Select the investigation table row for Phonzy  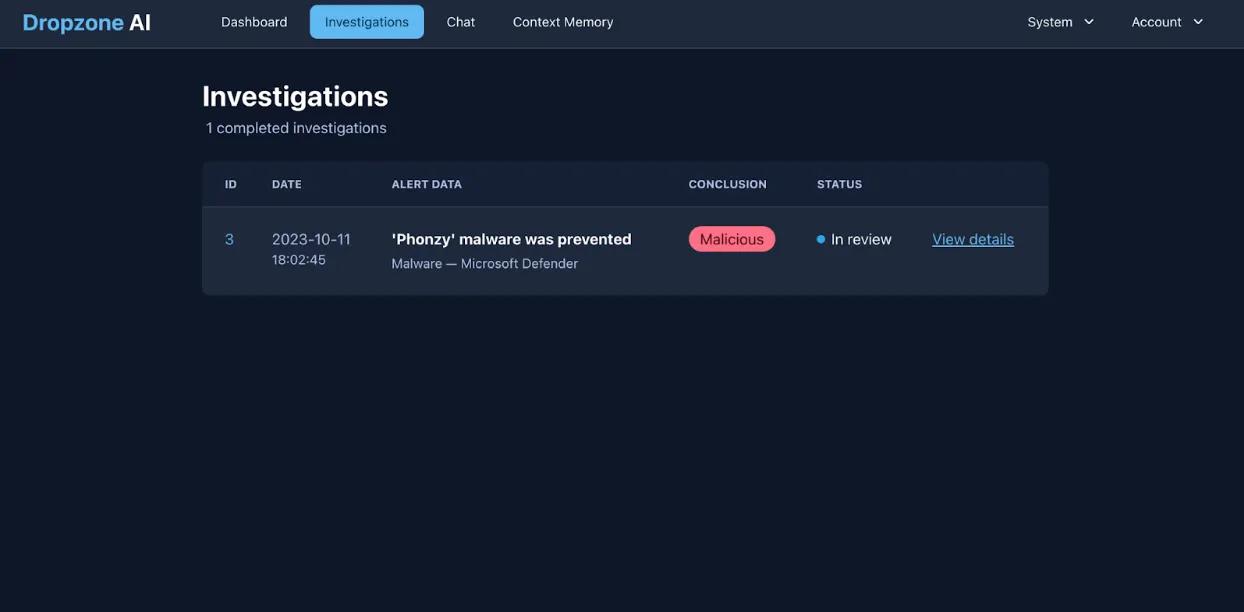[x=625, y=250]
